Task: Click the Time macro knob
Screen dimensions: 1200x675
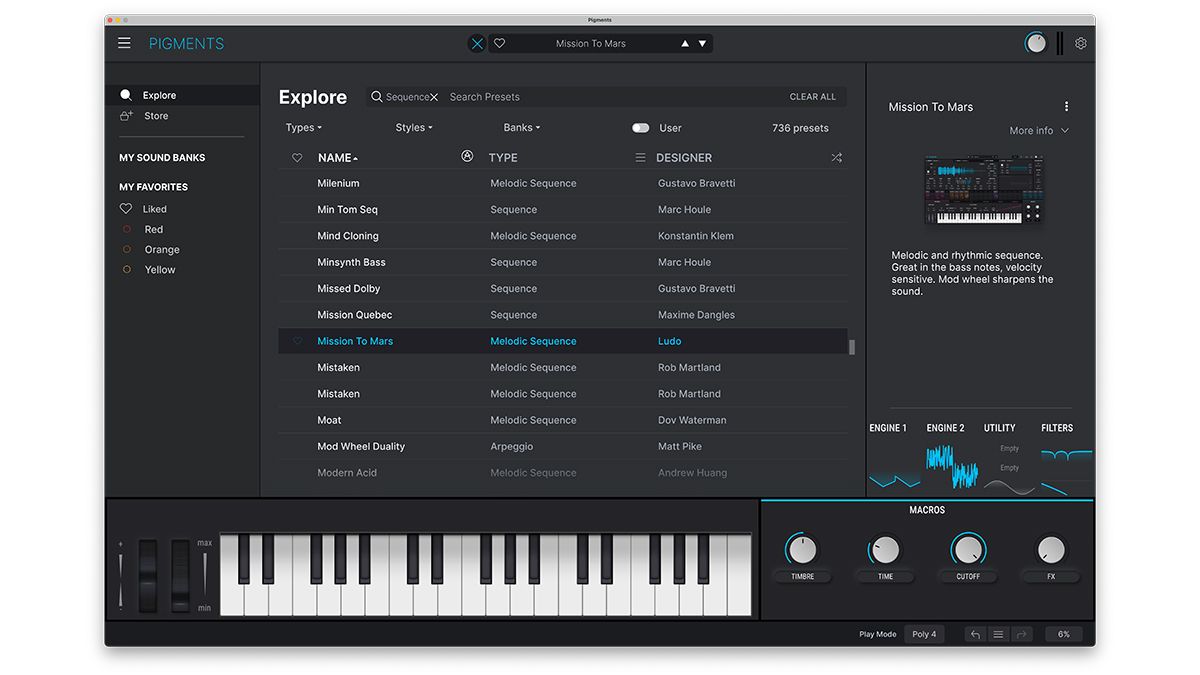Action: pos(885,549)
